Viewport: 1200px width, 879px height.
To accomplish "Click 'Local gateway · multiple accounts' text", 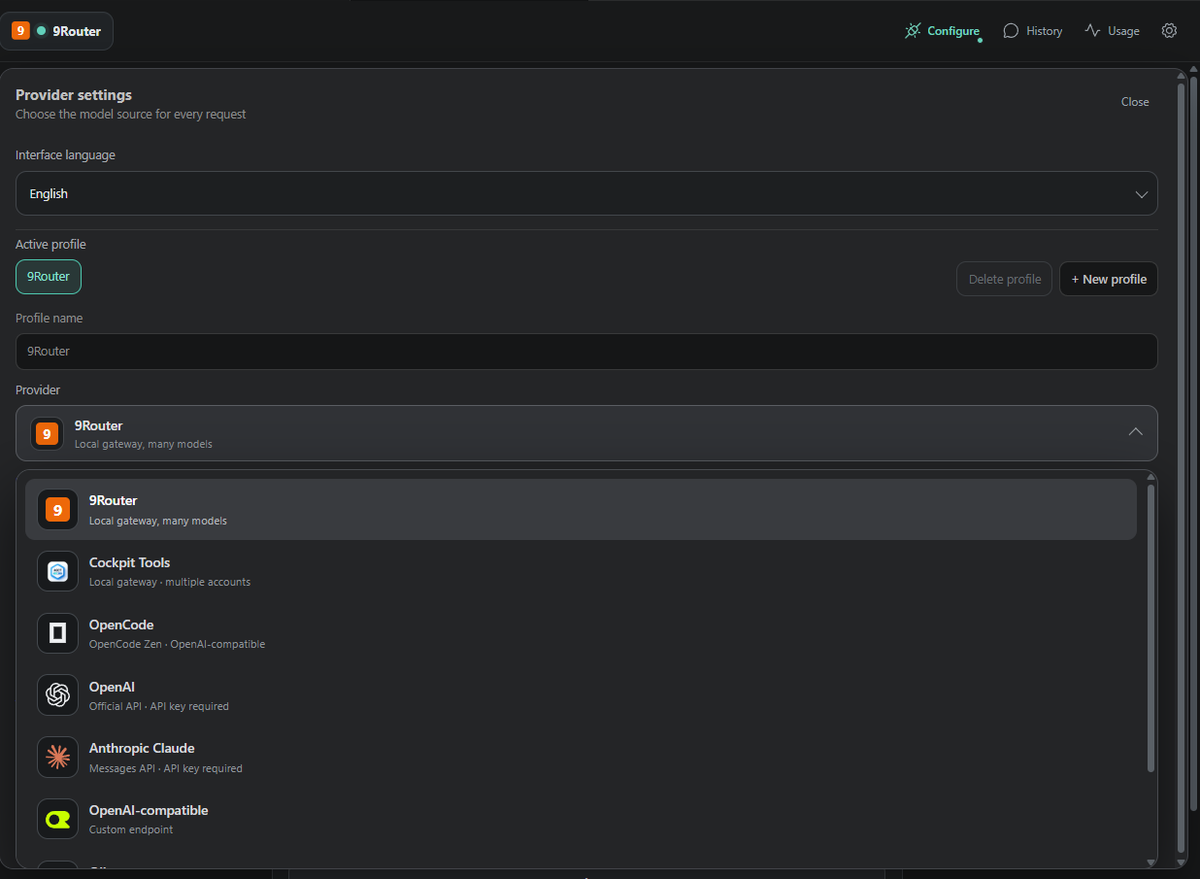I will 170,582.
